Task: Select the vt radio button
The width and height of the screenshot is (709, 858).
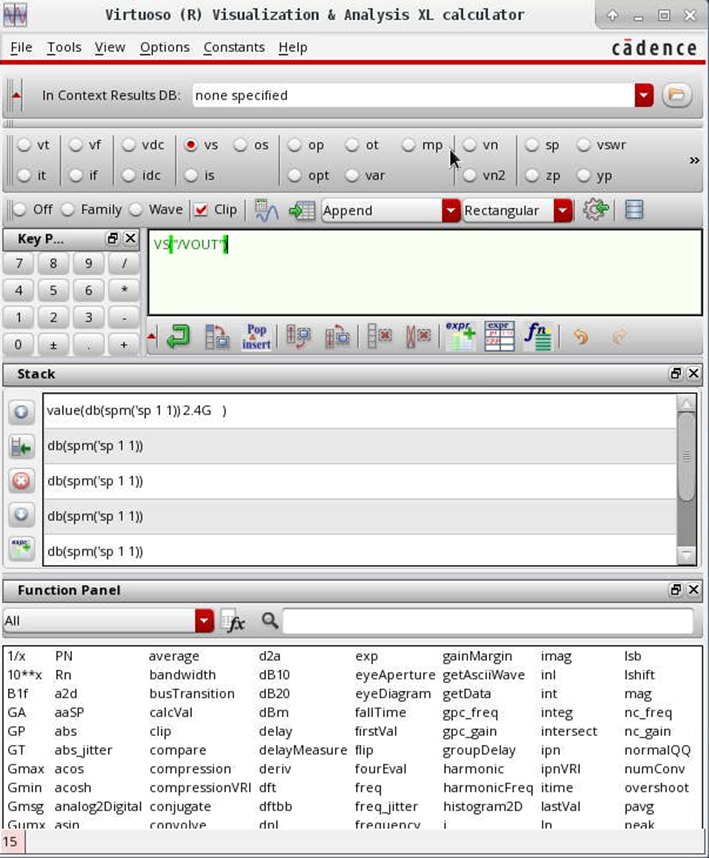Action: pos(24,145)
